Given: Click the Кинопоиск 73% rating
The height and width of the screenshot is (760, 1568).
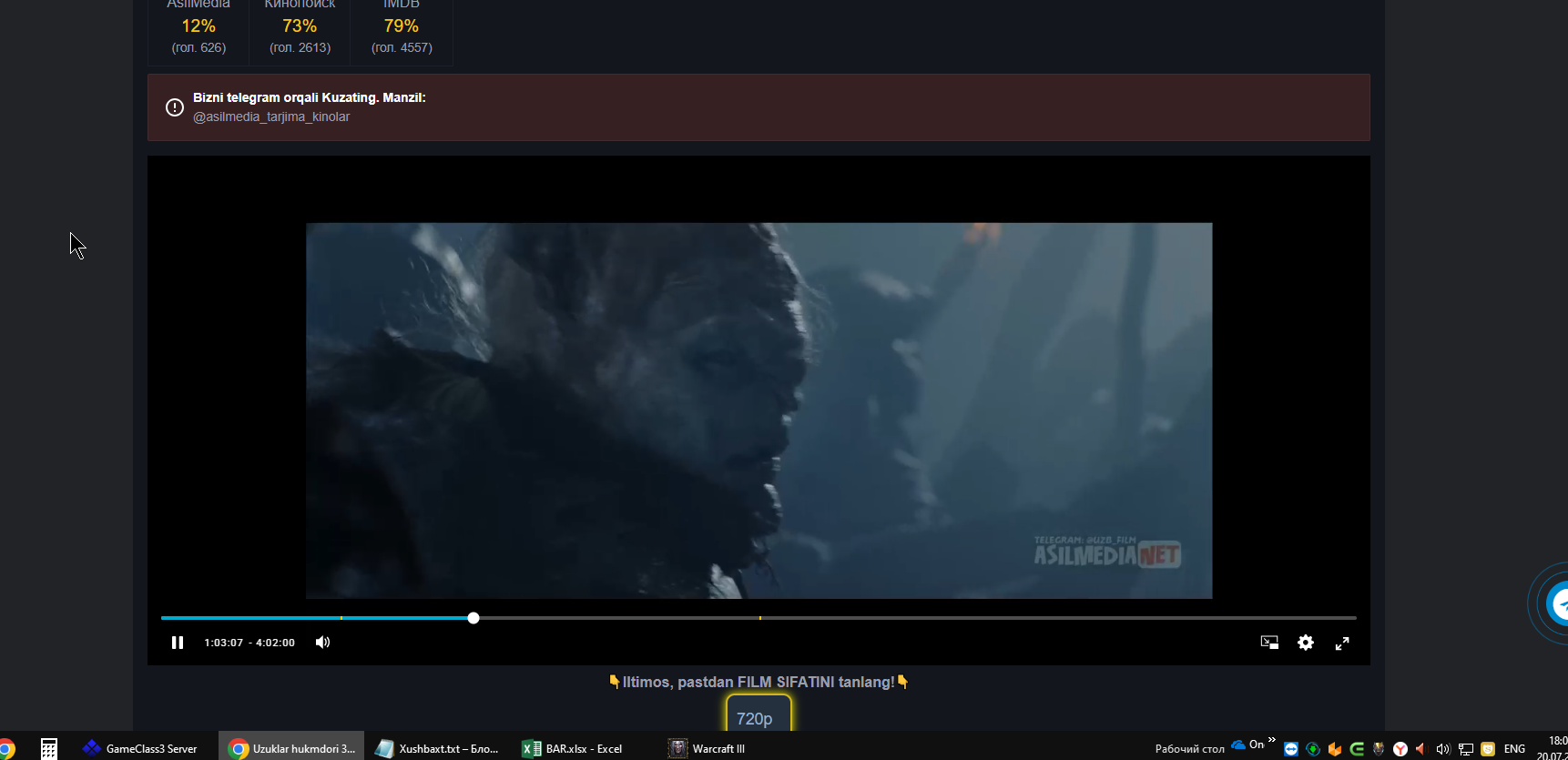Looking at the screenshot, I should (300, 26).
